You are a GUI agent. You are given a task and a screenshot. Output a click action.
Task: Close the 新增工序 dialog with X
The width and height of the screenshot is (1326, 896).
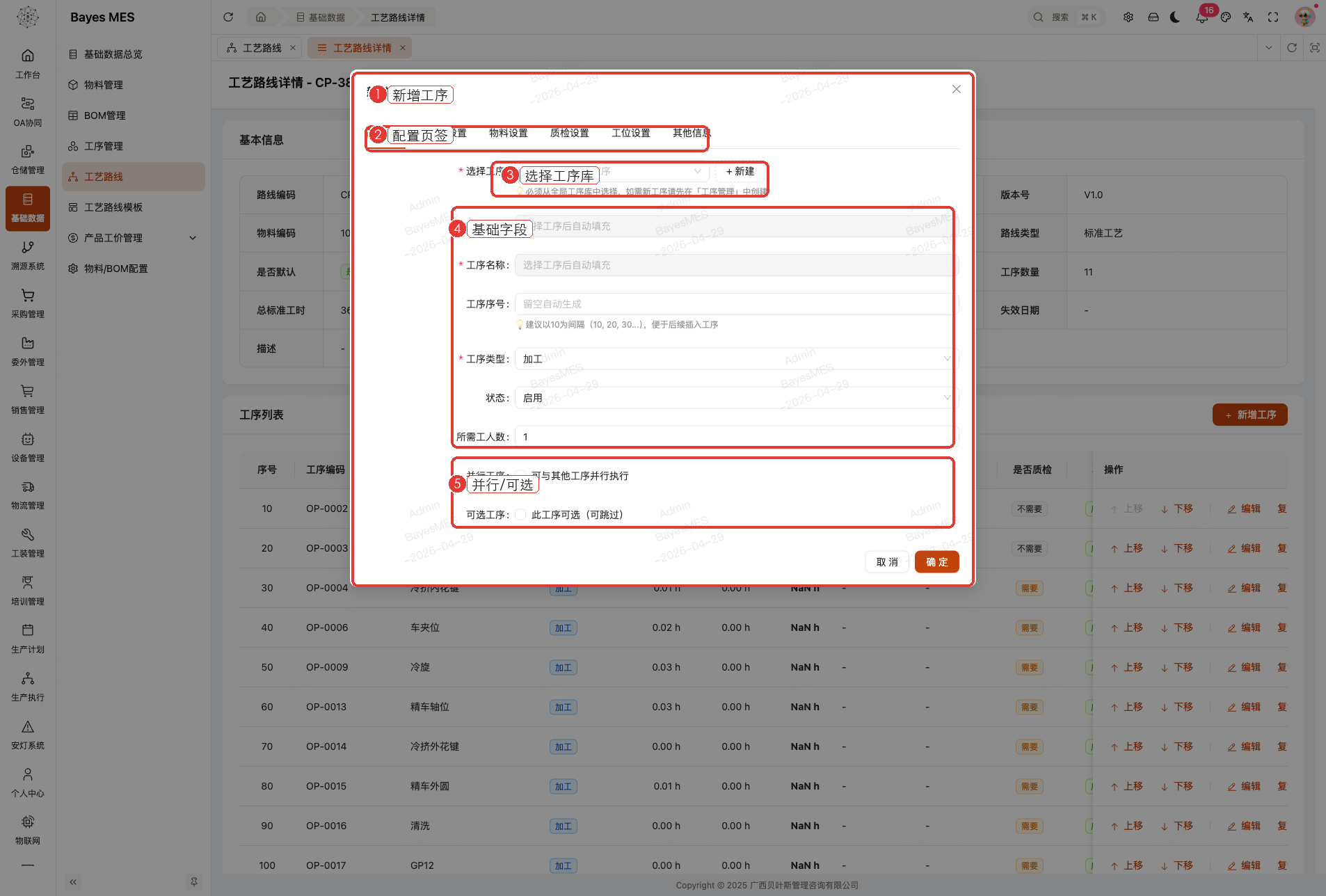[957, 89]
